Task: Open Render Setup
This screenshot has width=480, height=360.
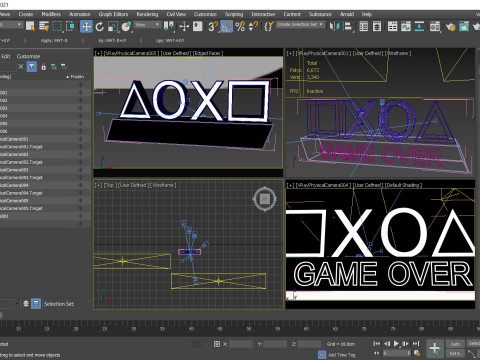Action: coord(451,26)
